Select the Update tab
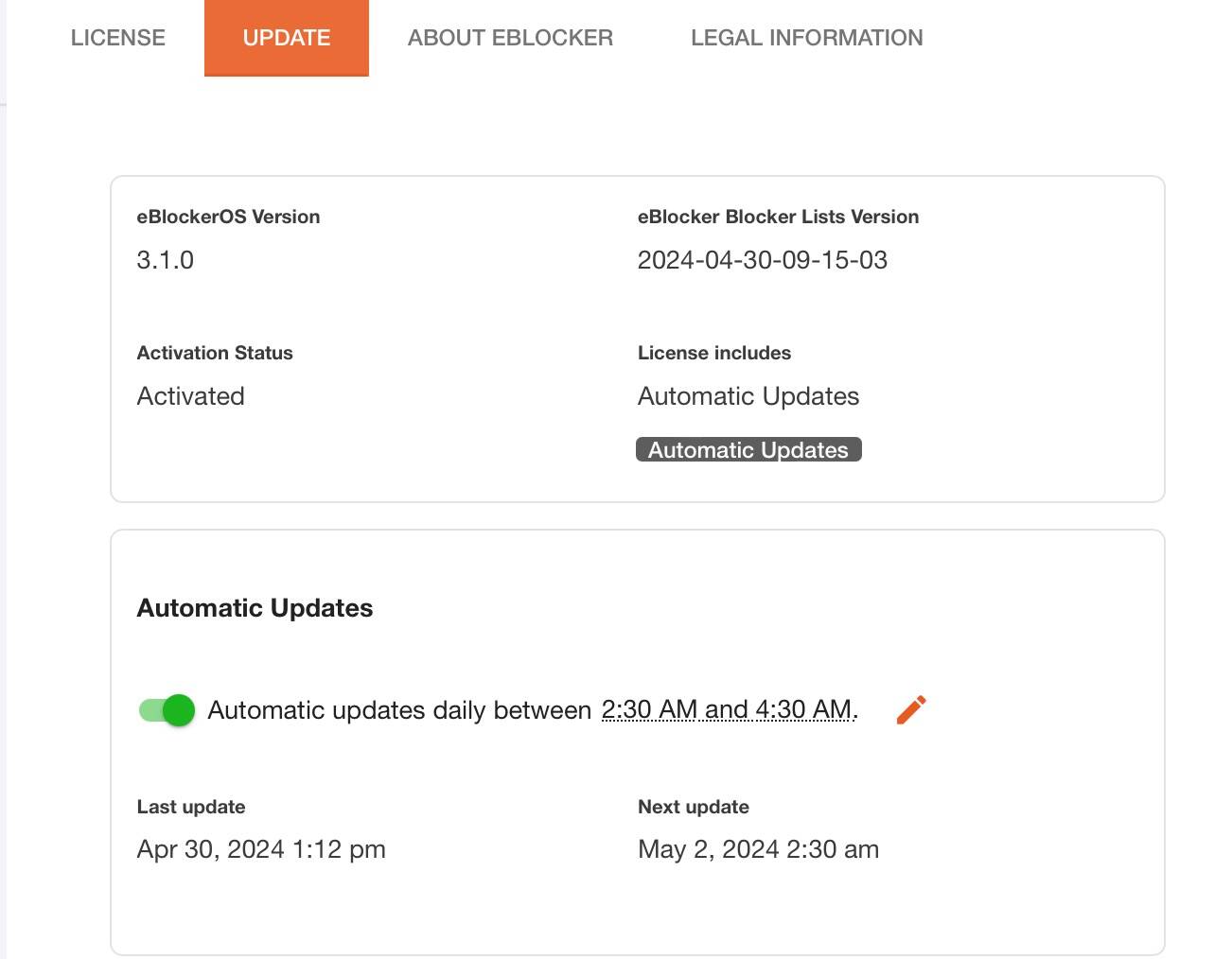Viewport: 1232px width, 959px height. [x=287, y=38]
